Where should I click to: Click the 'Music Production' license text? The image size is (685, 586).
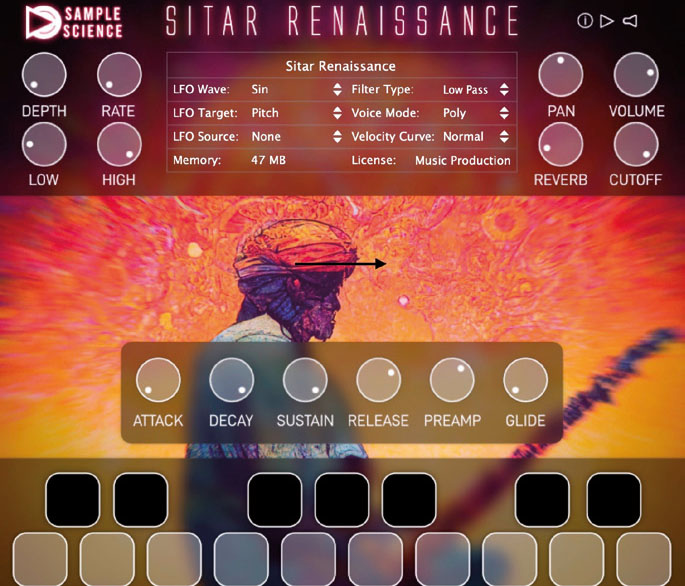tap(463, 160)
